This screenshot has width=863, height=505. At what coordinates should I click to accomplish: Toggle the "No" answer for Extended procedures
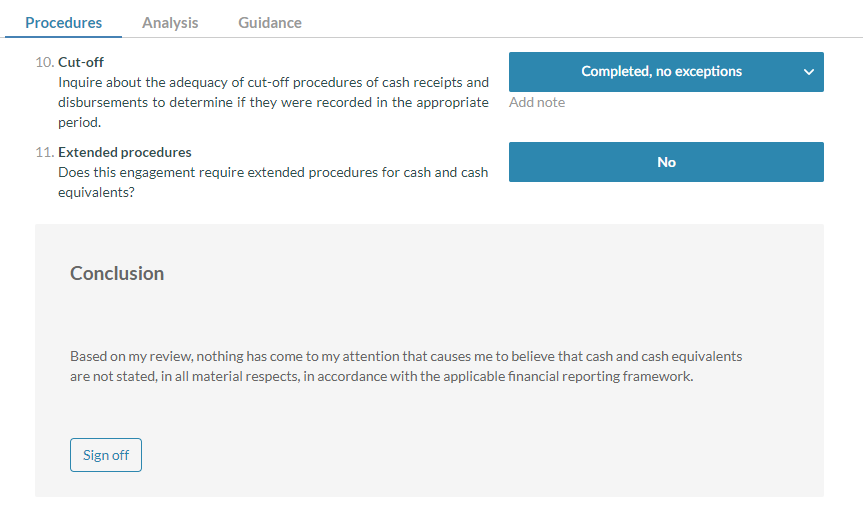[x=666, y=162]
